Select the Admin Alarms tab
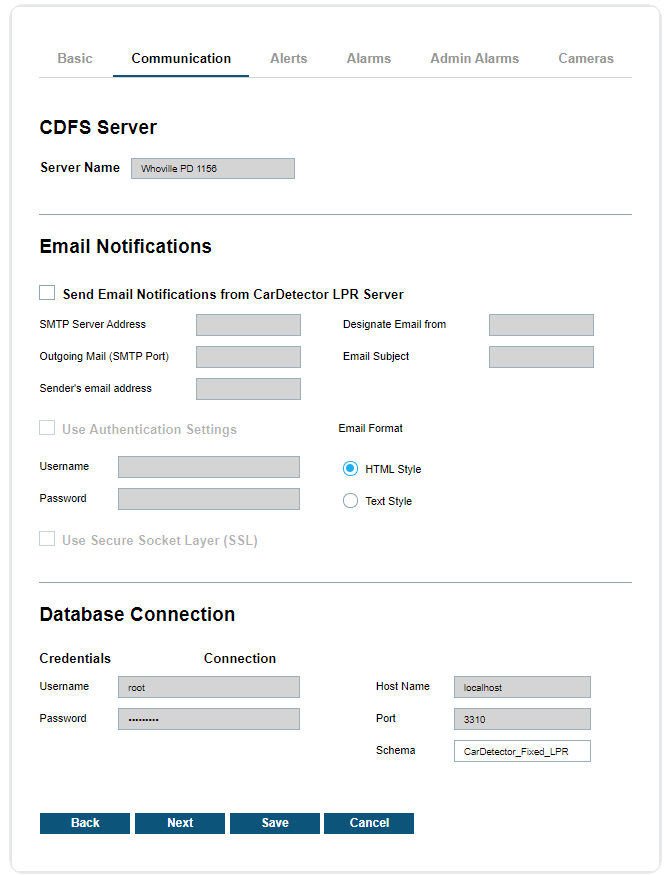Image resolution: width=666 pixels, height=875 pixels. pyautogui.click(x=474, y=59)
